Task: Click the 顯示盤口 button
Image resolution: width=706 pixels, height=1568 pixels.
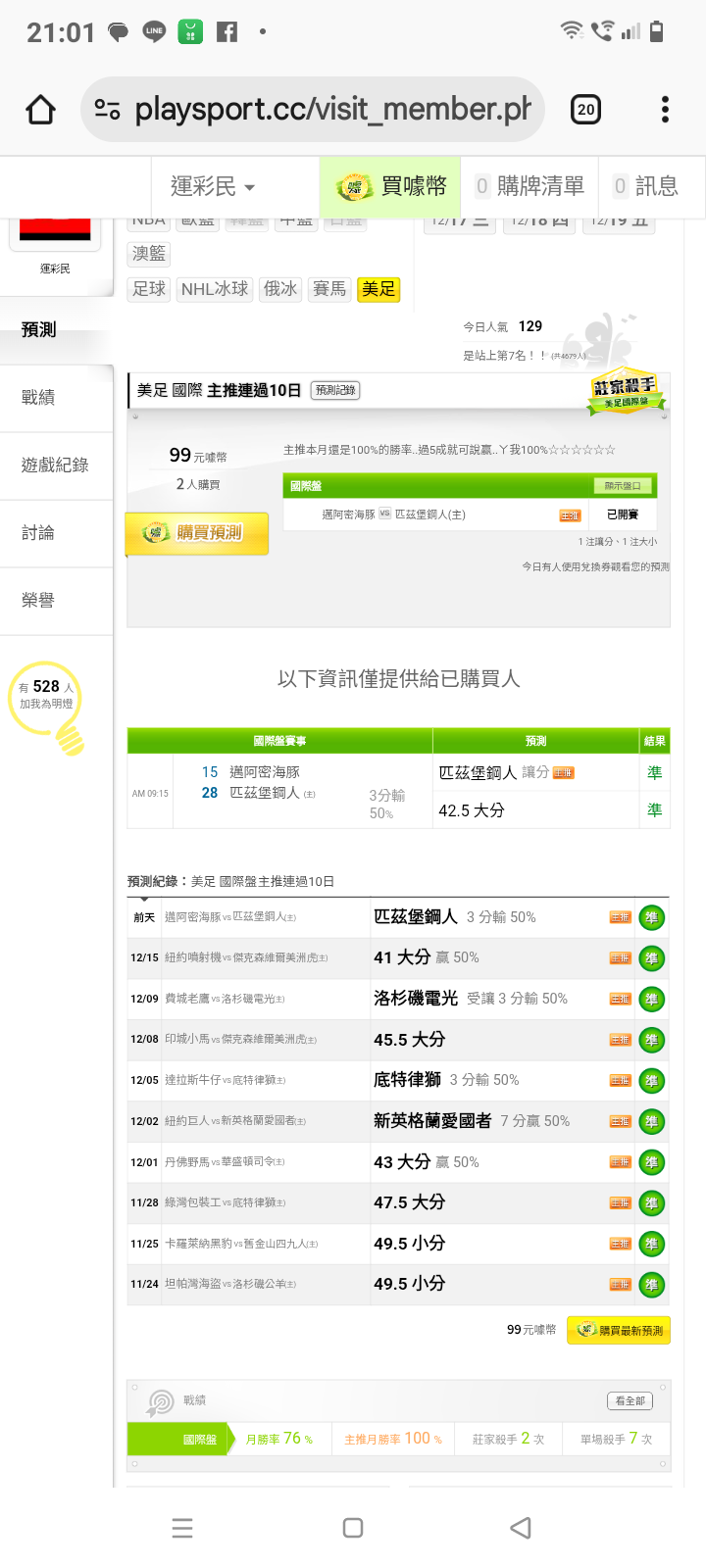Action: tap(622, 486)
